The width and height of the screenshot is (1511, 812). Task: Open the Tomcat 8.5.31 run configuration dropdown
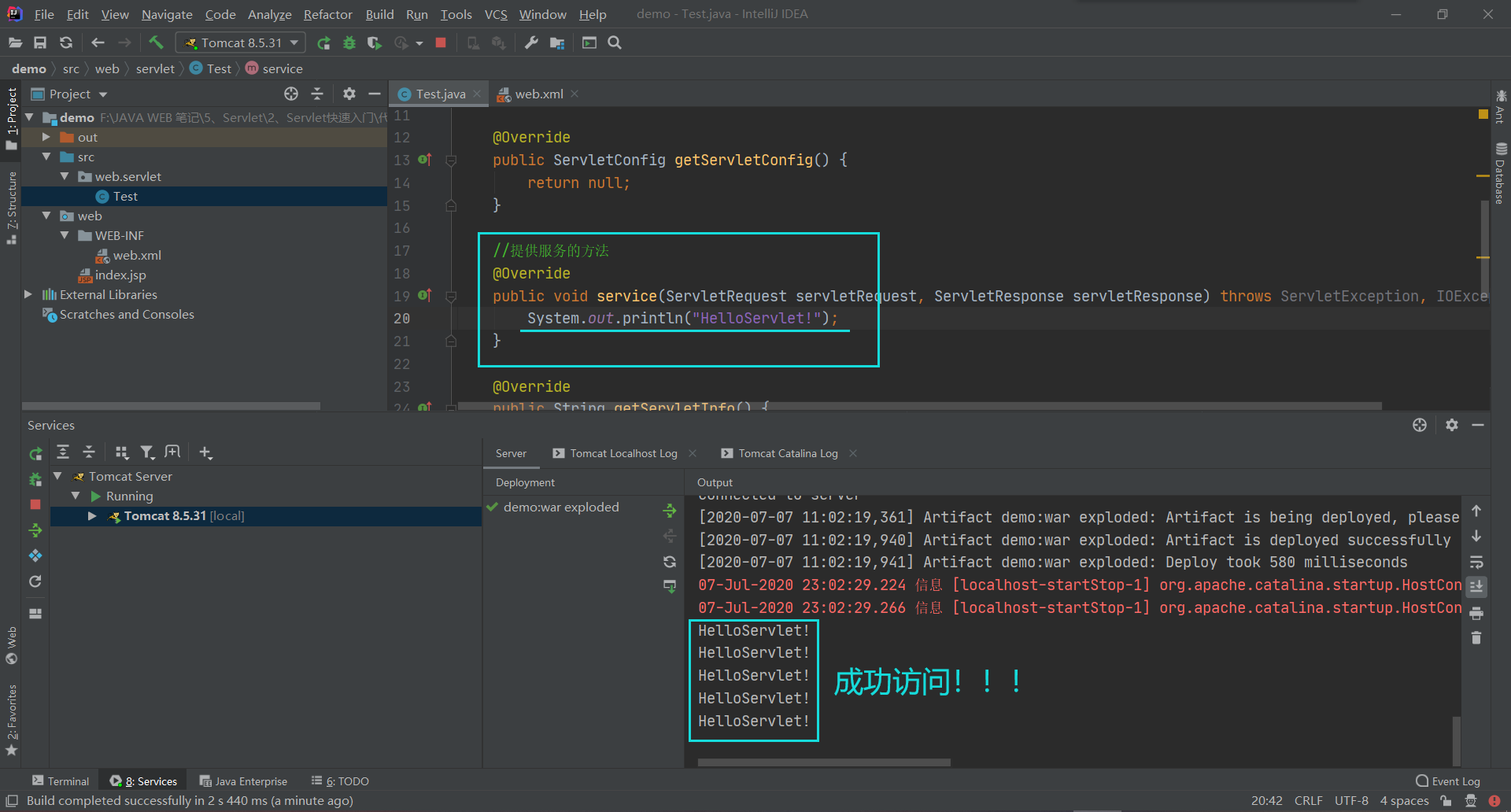click(x=241, y=42)
